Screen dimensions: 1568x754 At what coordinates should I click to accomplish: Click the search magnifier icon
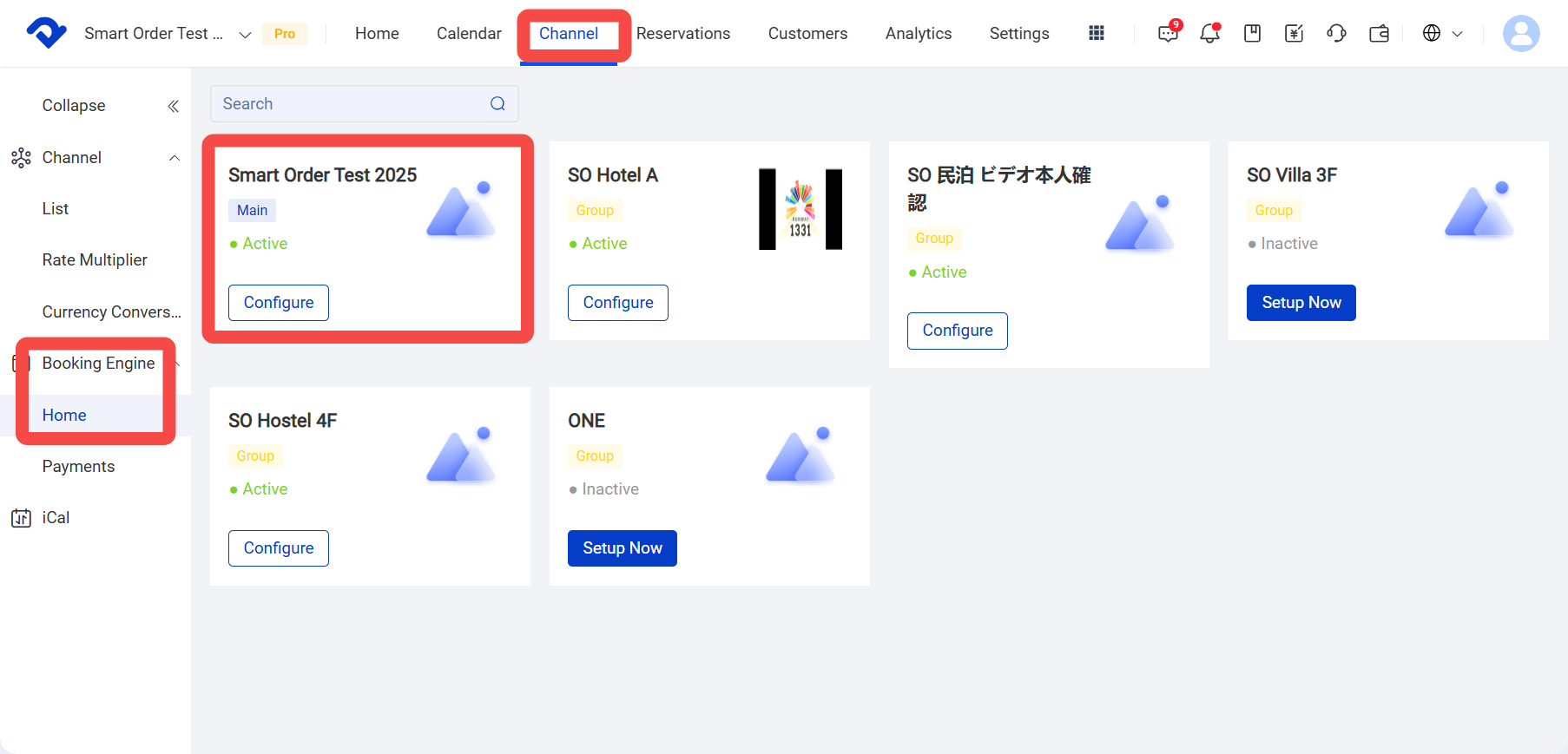497,104
